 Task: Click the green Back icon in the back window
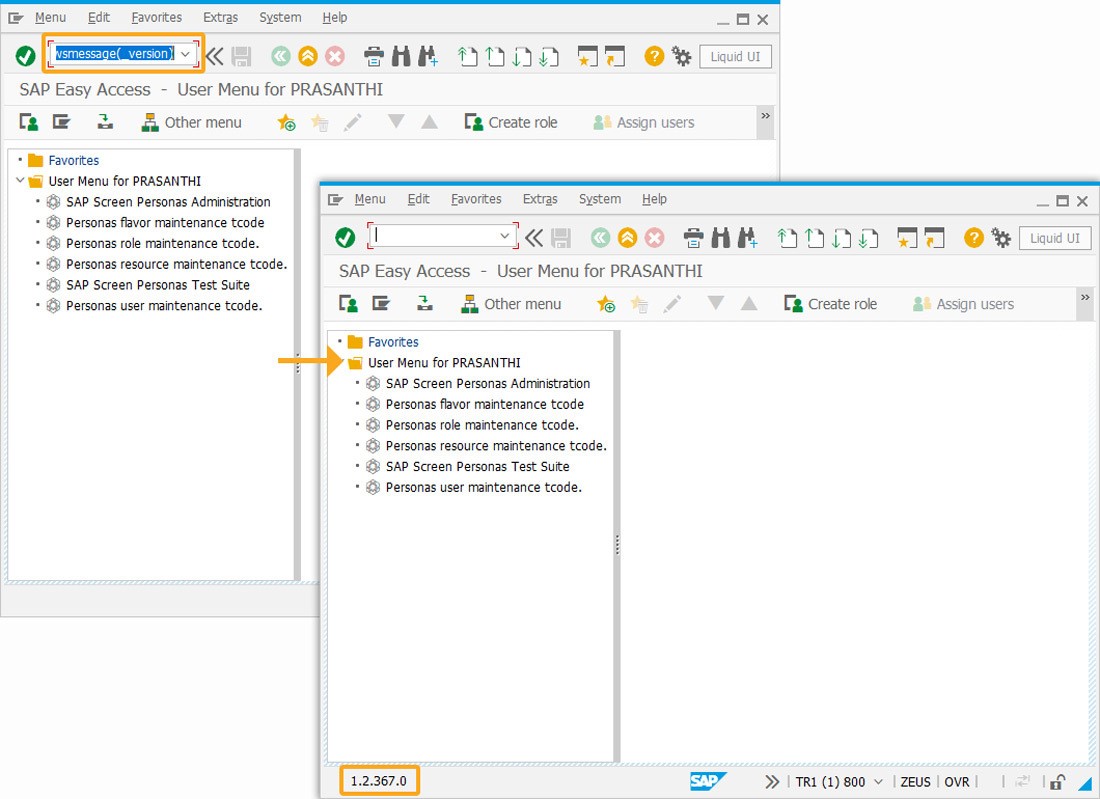pyautogui.click(x=281, y=56)
